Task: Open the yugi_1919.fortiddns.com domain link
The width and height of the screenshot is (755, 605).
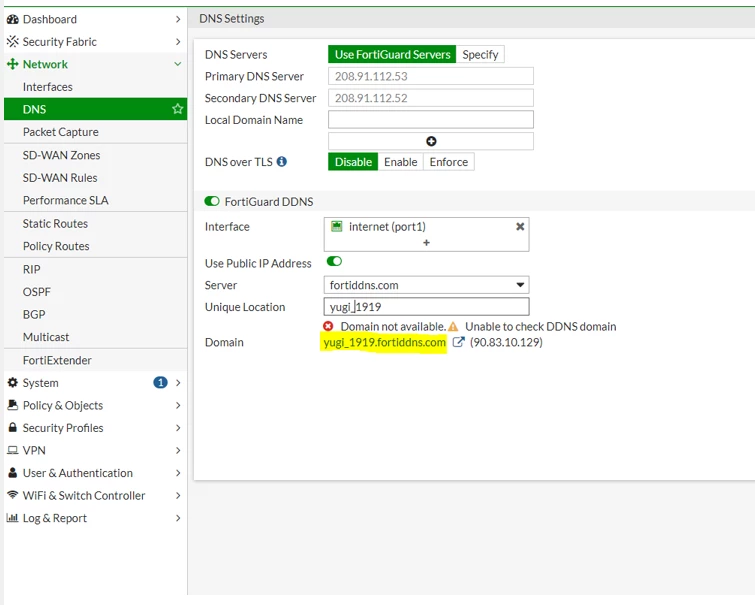Action: coord(385,342)
